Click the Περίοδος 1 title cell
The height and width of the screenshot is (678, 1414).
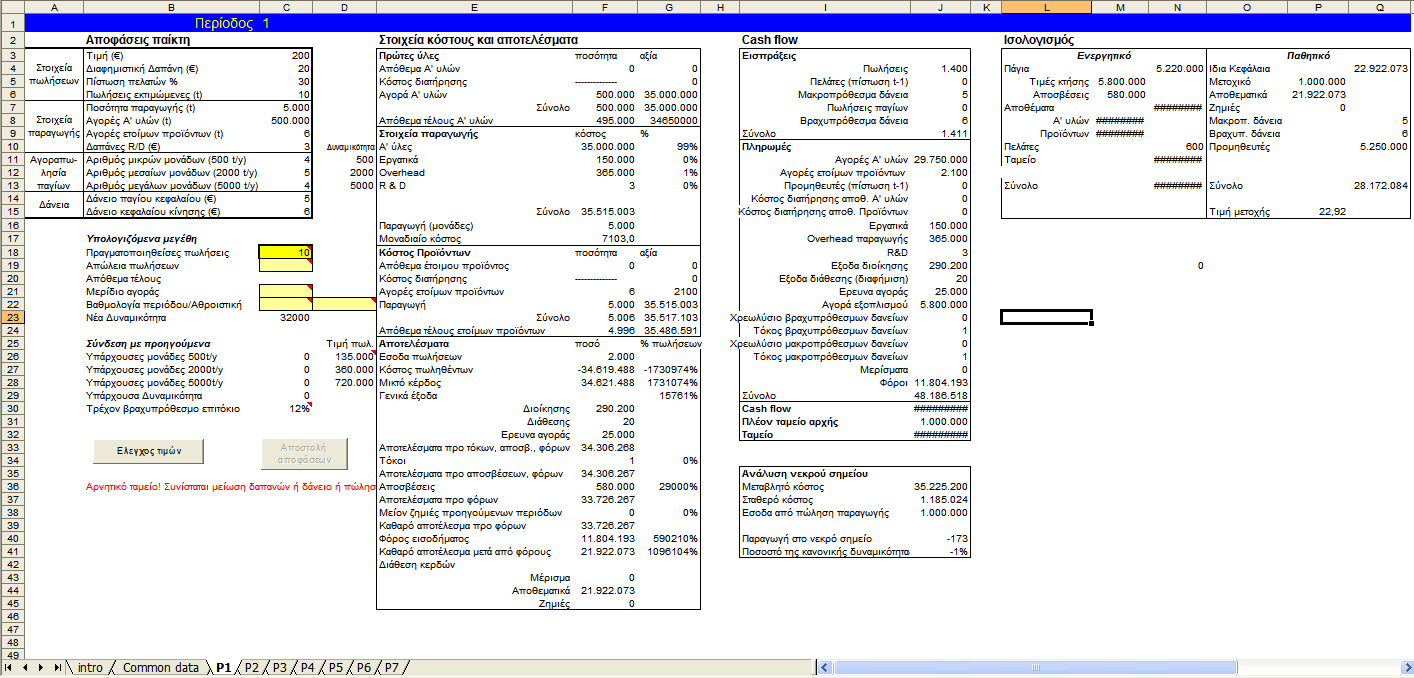coord(233,23)
